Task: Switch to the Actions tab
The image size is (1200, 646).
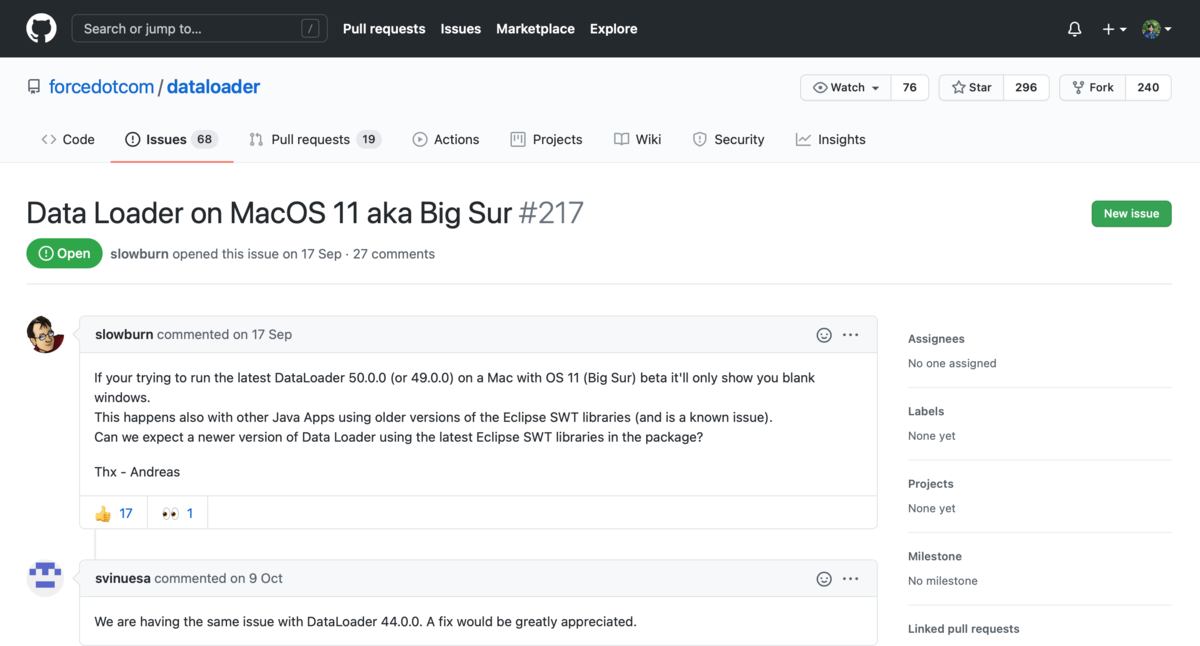Action: [x=446, y=140]
